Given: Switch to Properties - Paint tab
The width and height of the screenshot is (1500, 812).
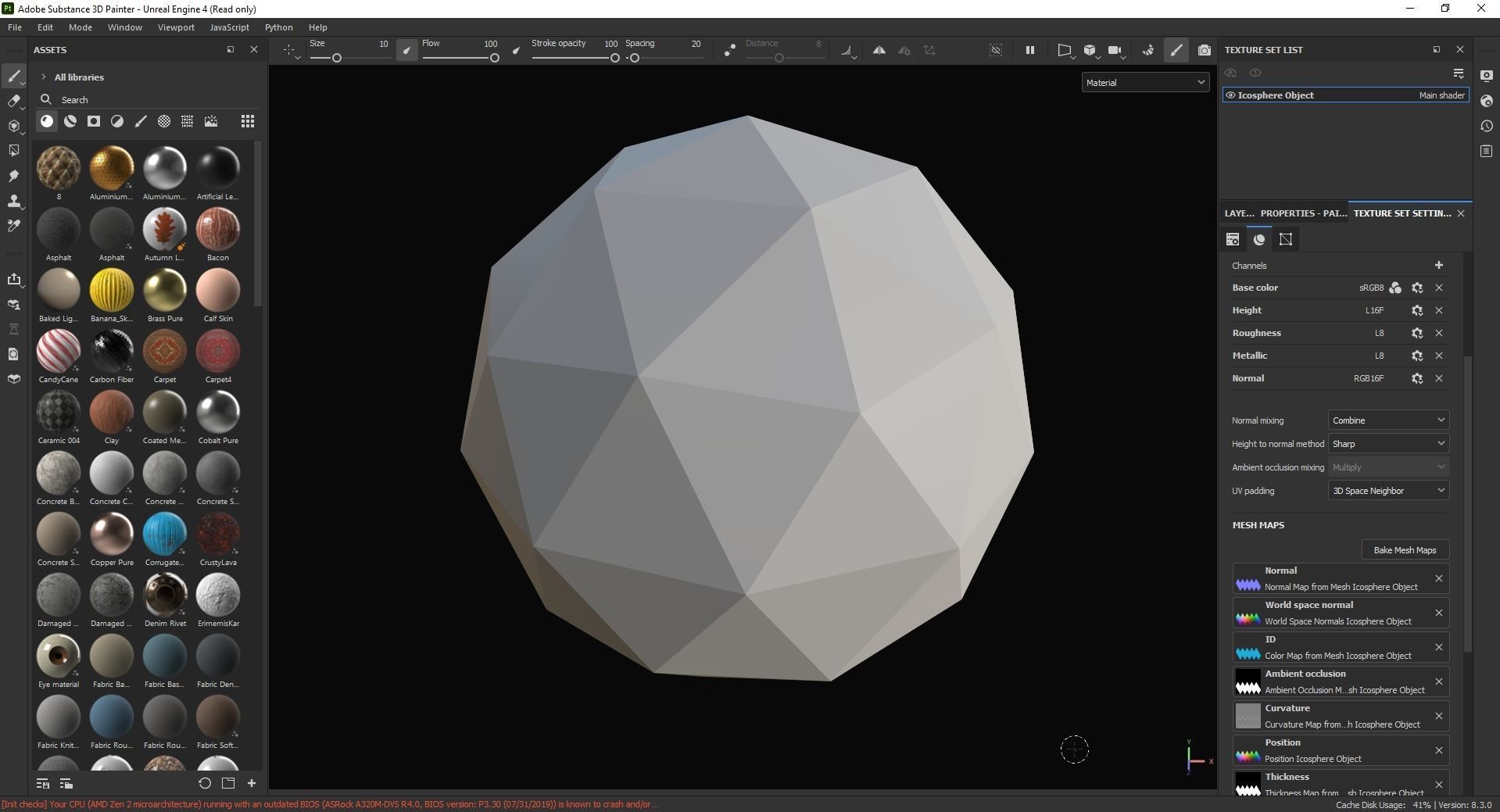Looking at the screenshot, I should 1303,213.
